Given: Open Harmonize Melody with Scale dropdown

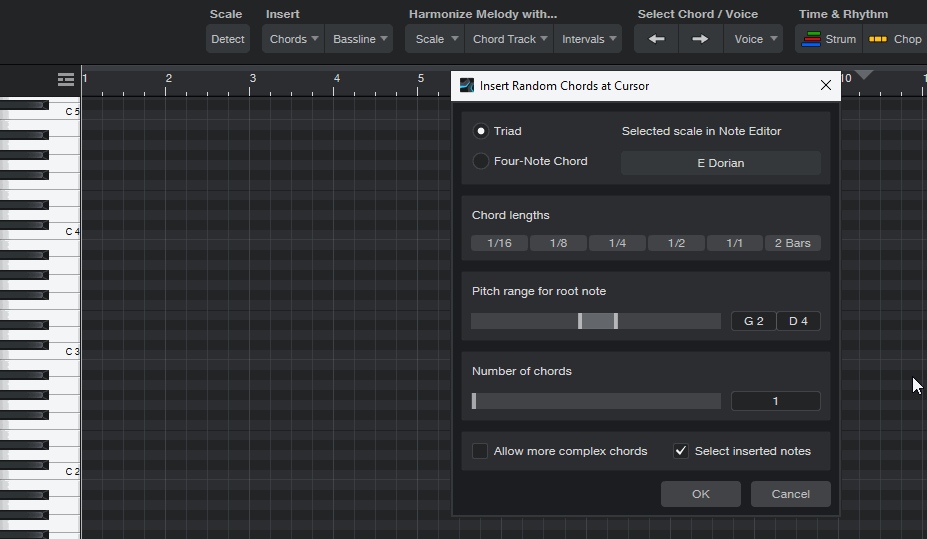Looking at the screenshot, I should 436,39.
